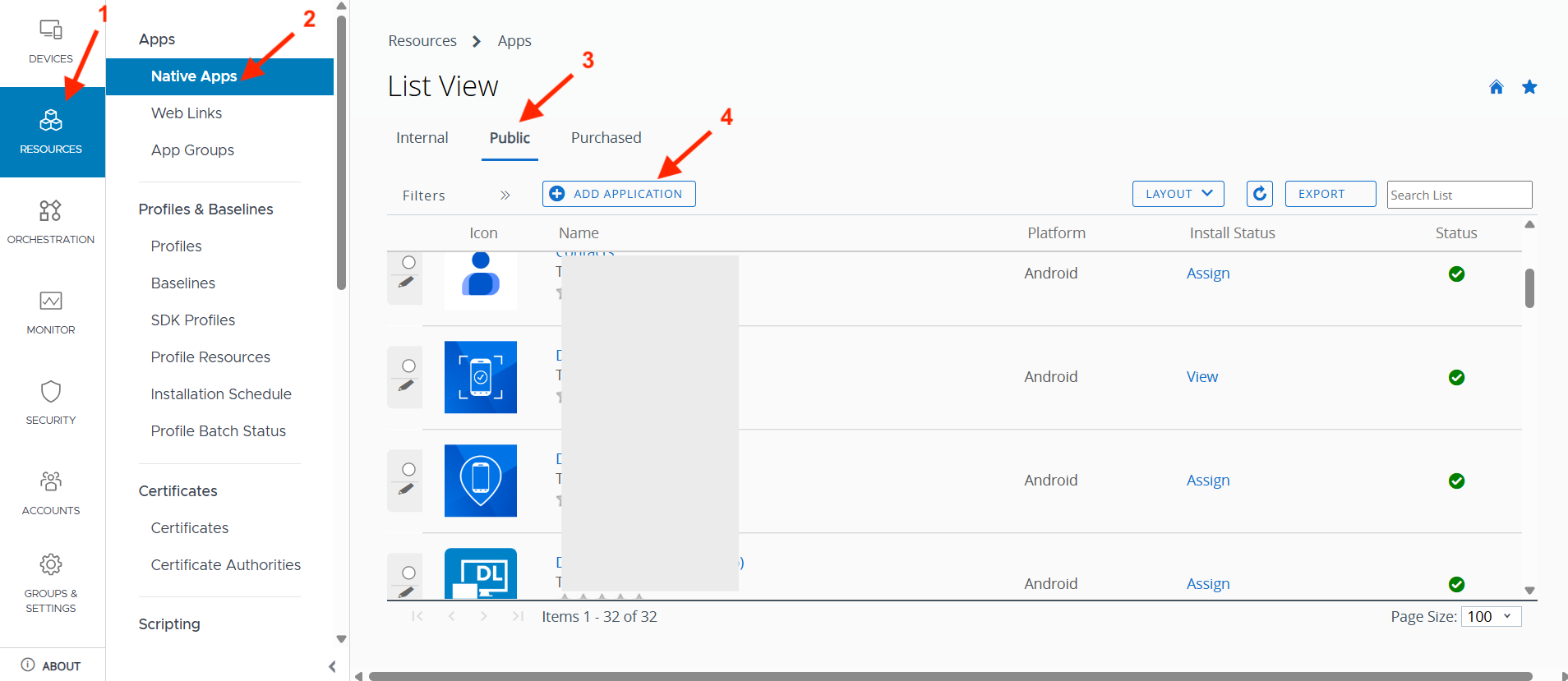The image size is (1568, 681).
Task: Refresh the application list
Action: [x=1259, y=194]
